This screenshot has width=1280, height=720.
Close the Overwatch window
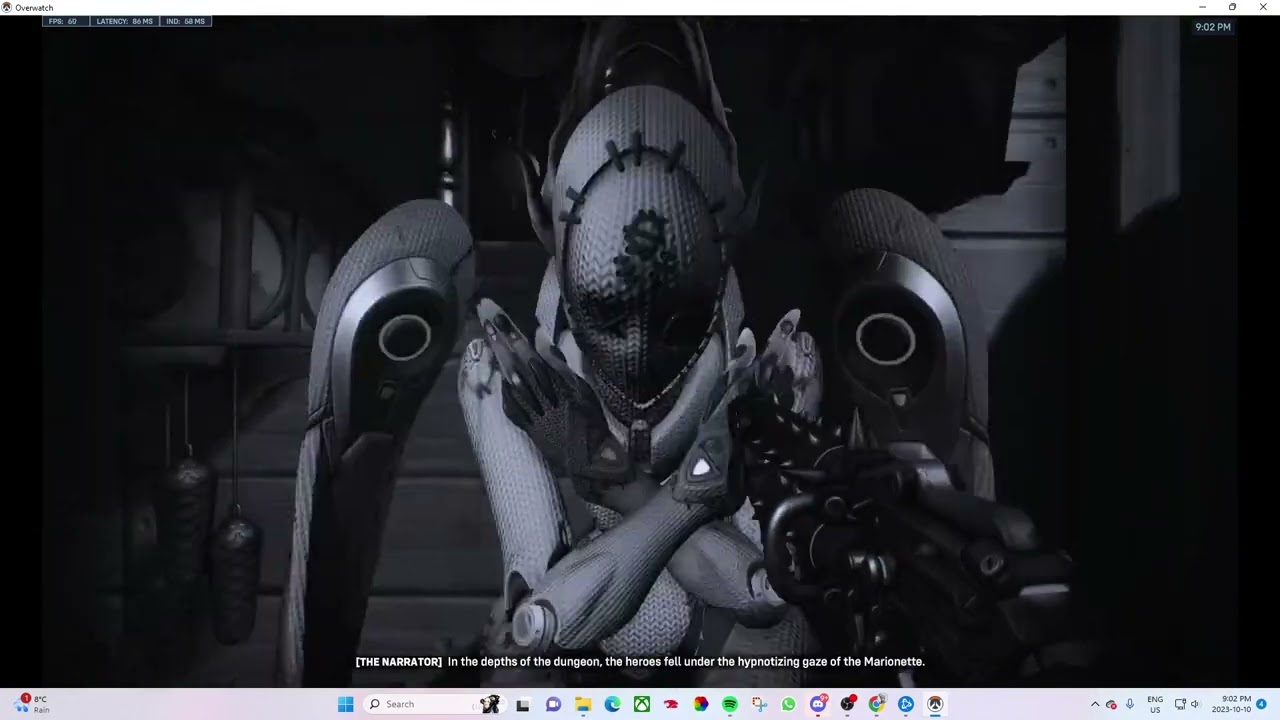pyautogui.click(x=1263, y=7)
